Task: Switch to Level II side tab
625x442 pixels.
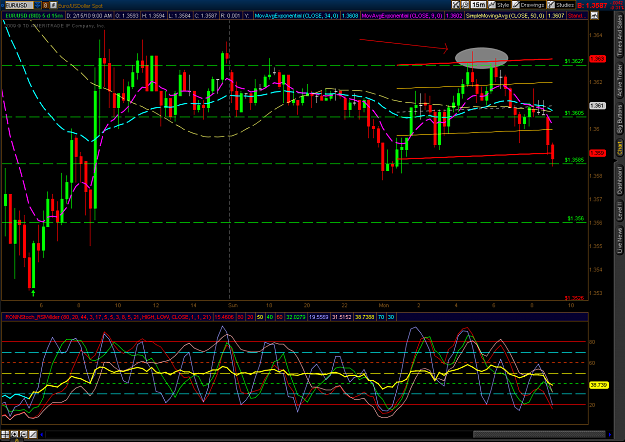Action: (x=620, y=211)
